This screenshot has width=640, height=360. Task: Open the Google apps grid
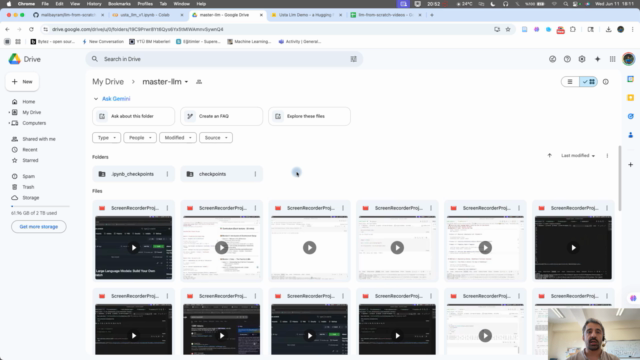click(613, 59)
